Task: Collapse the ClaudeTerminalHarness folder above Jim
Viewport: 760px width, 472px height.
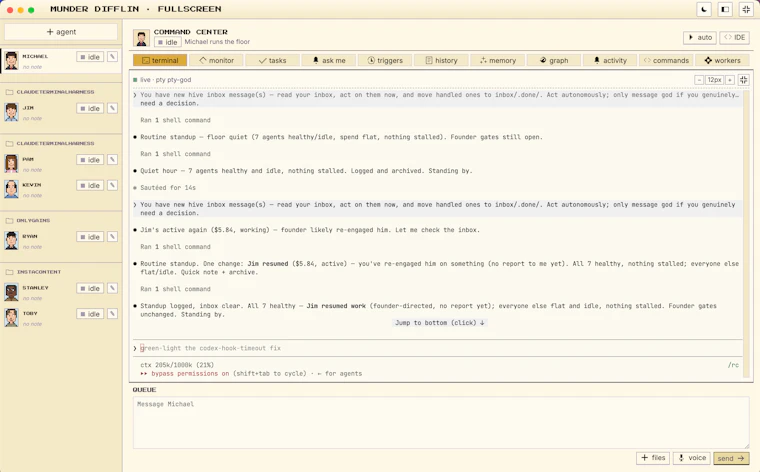Action: (x=50, y=92)
